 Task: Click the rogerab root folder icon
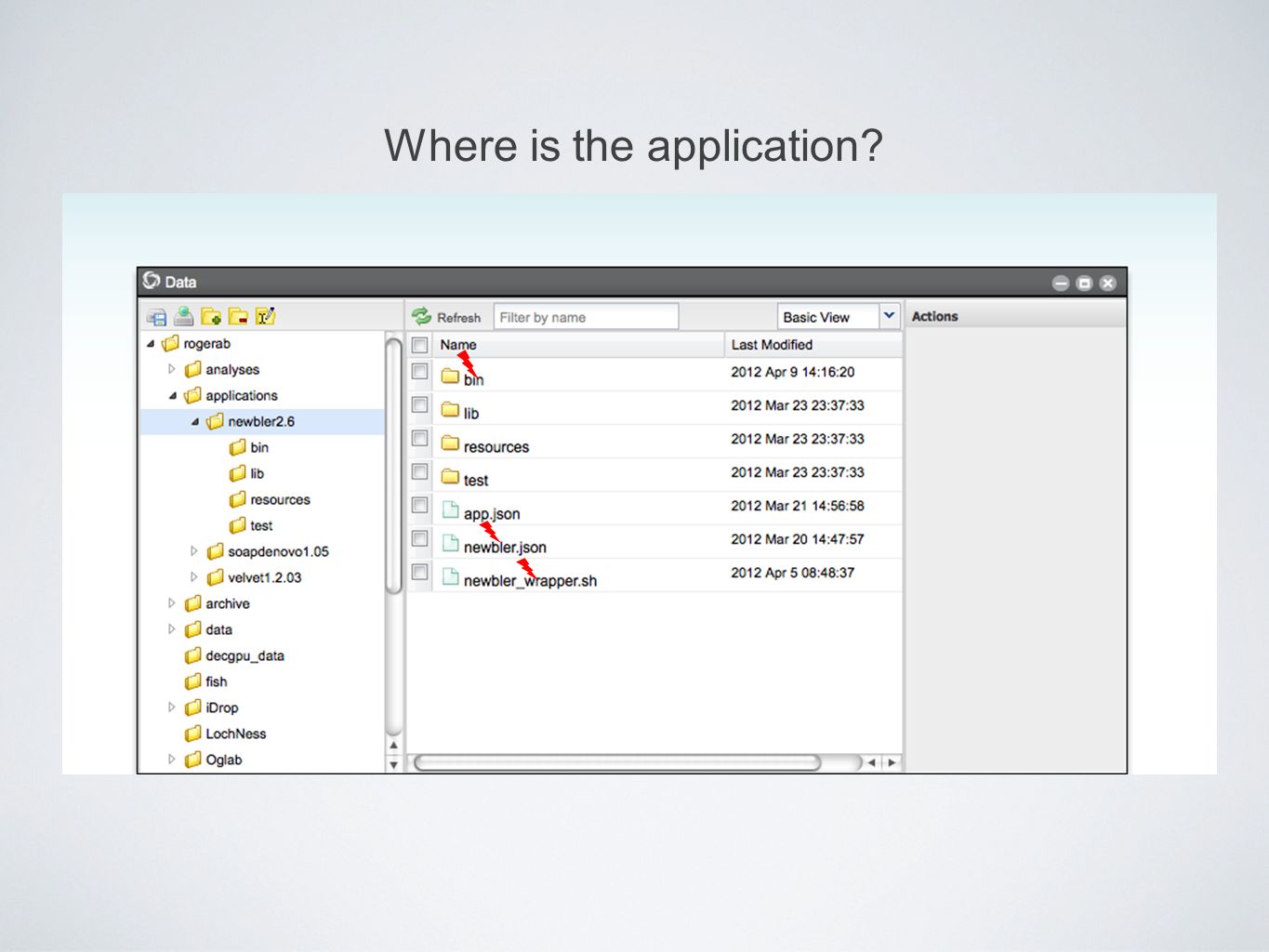pos(170,344)
